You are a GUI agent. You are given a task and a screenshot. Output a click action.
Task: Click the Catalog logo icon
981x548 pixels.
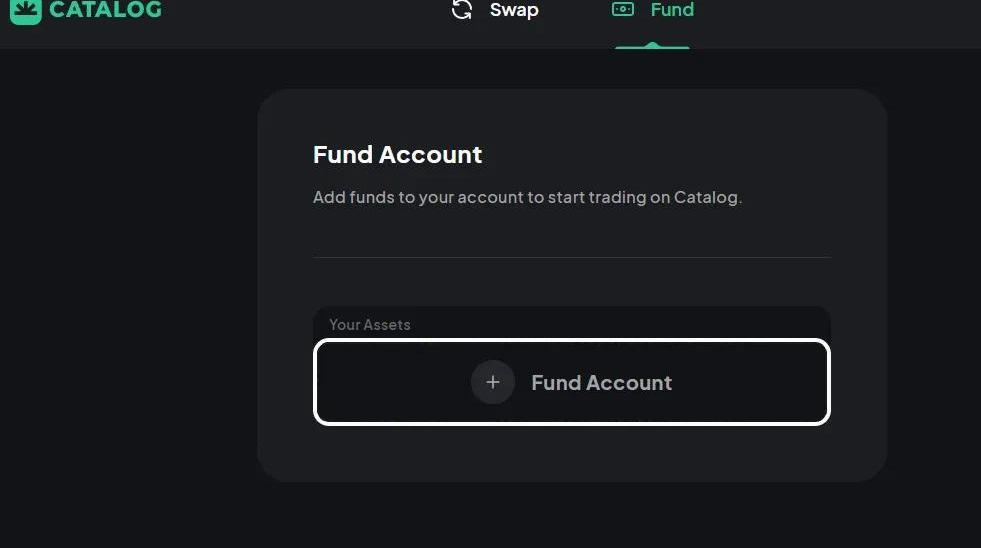(25, 10)
